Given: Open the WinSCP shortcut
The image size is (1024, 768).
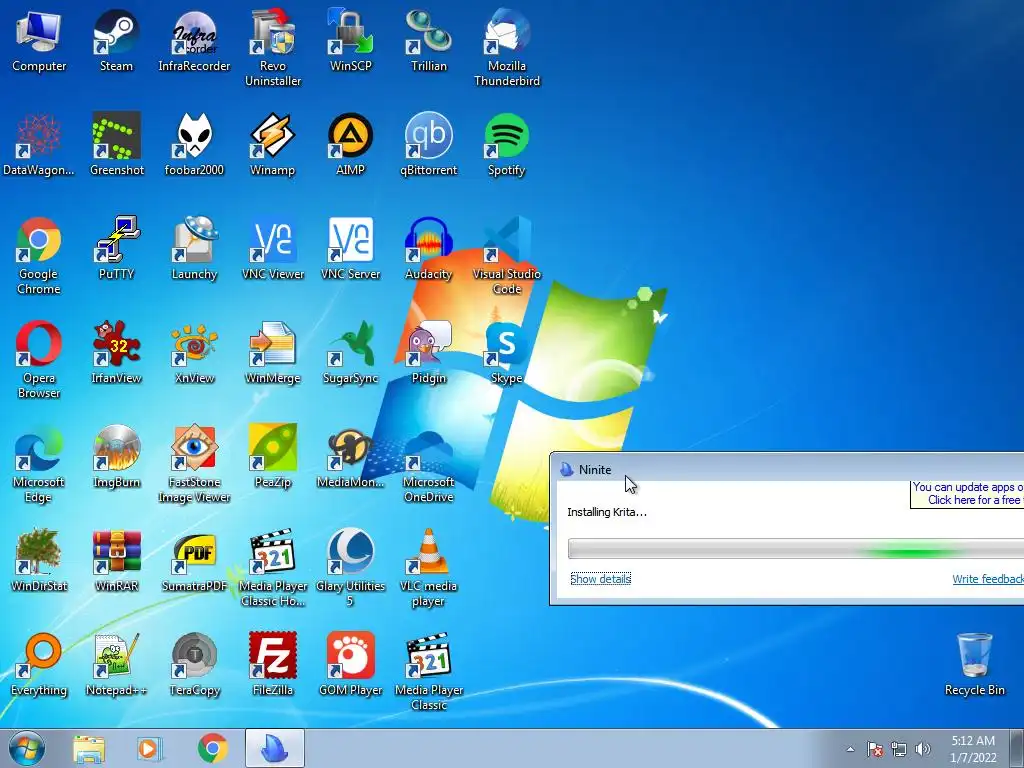Looking at the screenshot, I should click(x=351, y=40).
